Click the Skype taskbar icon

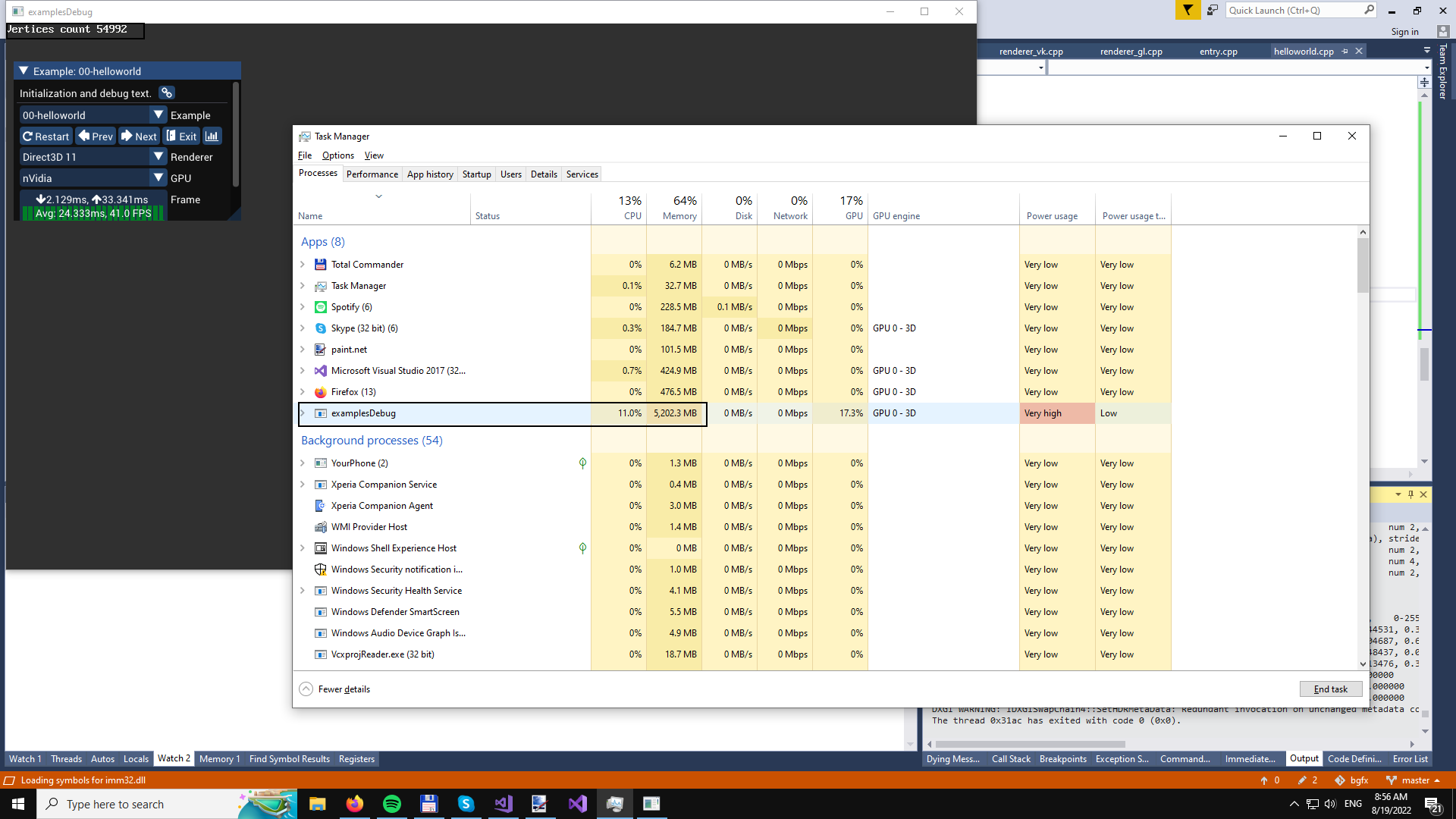[x=466, y=804]
